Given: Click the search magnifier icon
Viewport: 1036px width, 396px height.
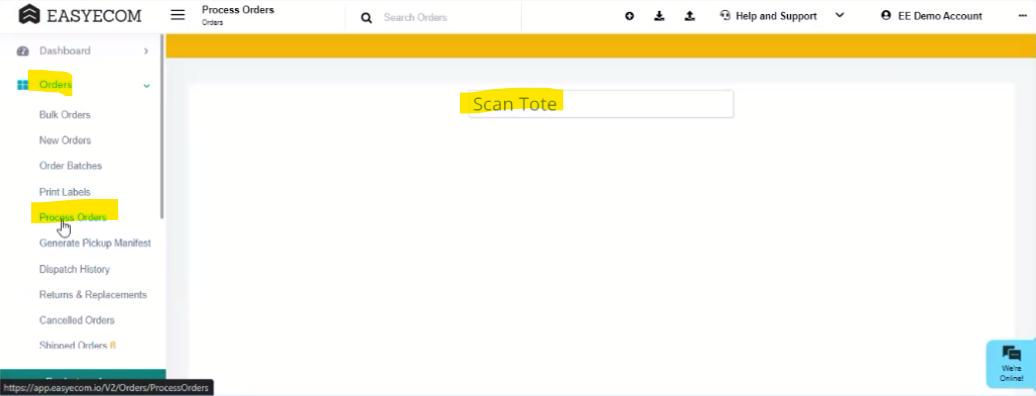Looking at the screenshot, I should click(366, 18).
